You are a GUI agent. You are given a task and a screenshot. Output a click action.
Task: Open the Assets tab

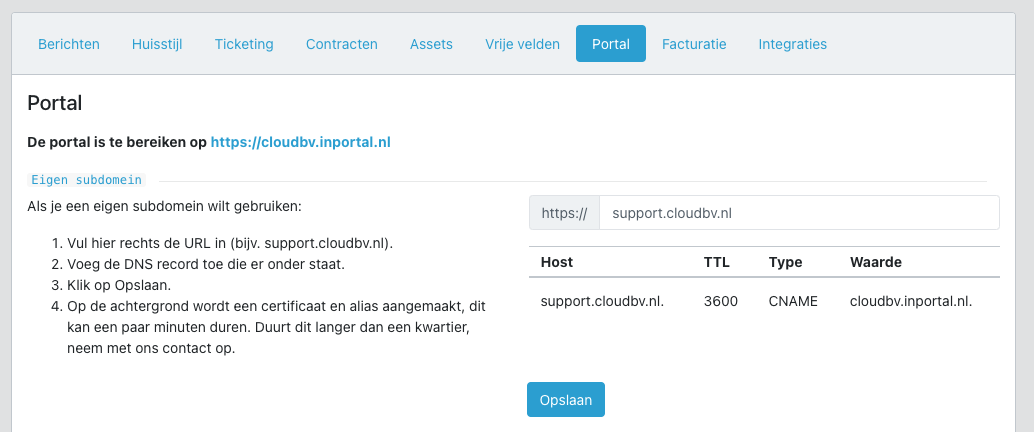(431, 44)
